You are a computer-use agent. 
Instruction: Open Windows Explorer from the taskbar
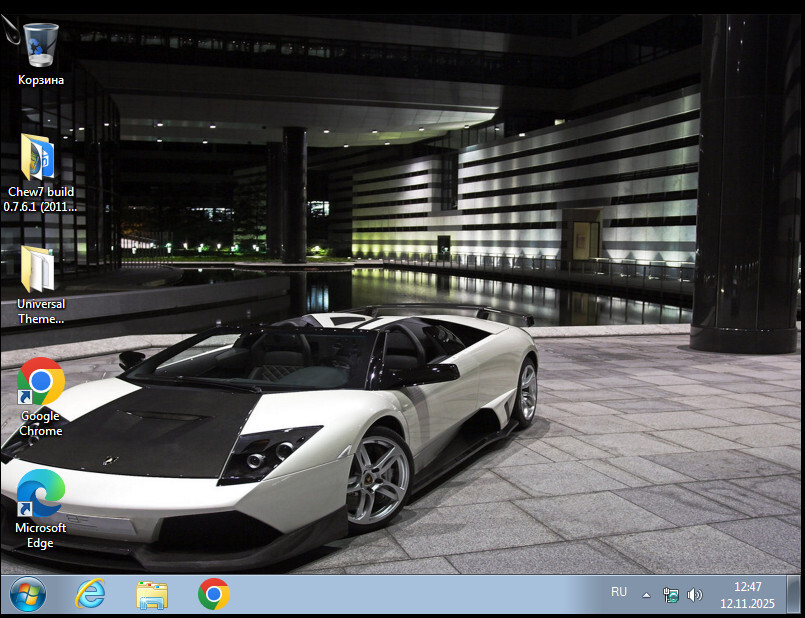152,594
